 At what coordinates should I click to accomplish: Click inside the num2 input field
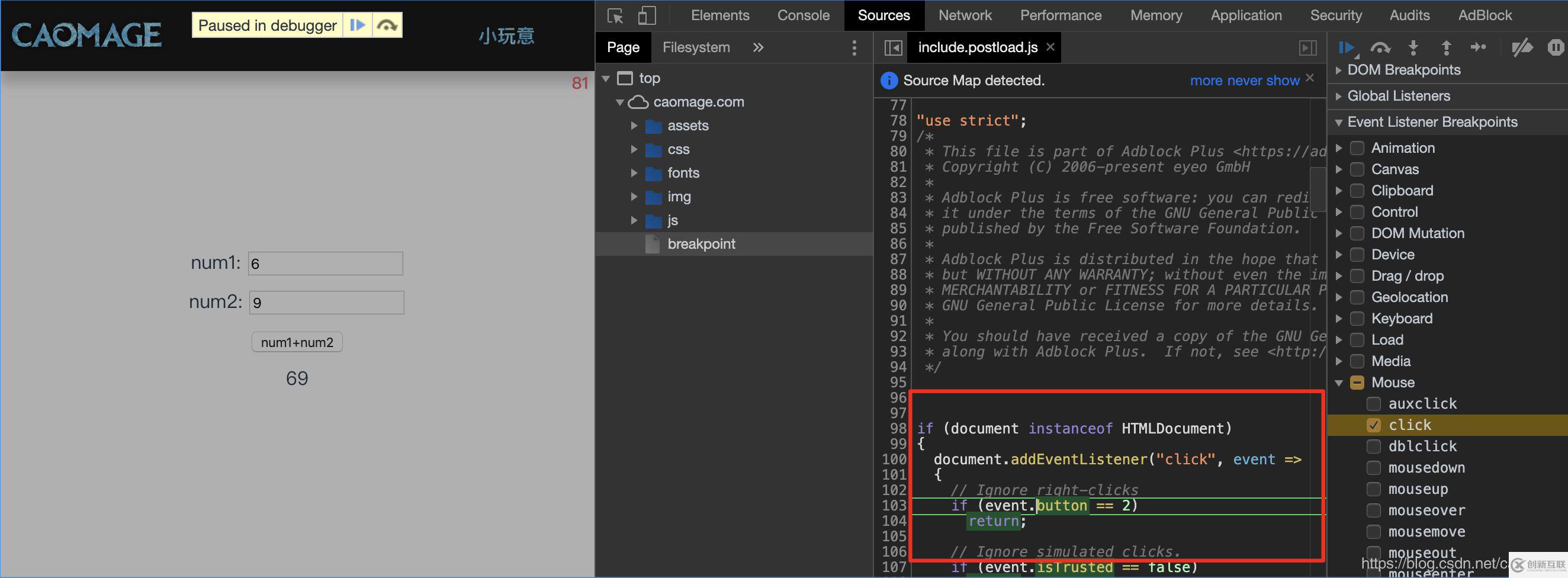tap(326, 302)
